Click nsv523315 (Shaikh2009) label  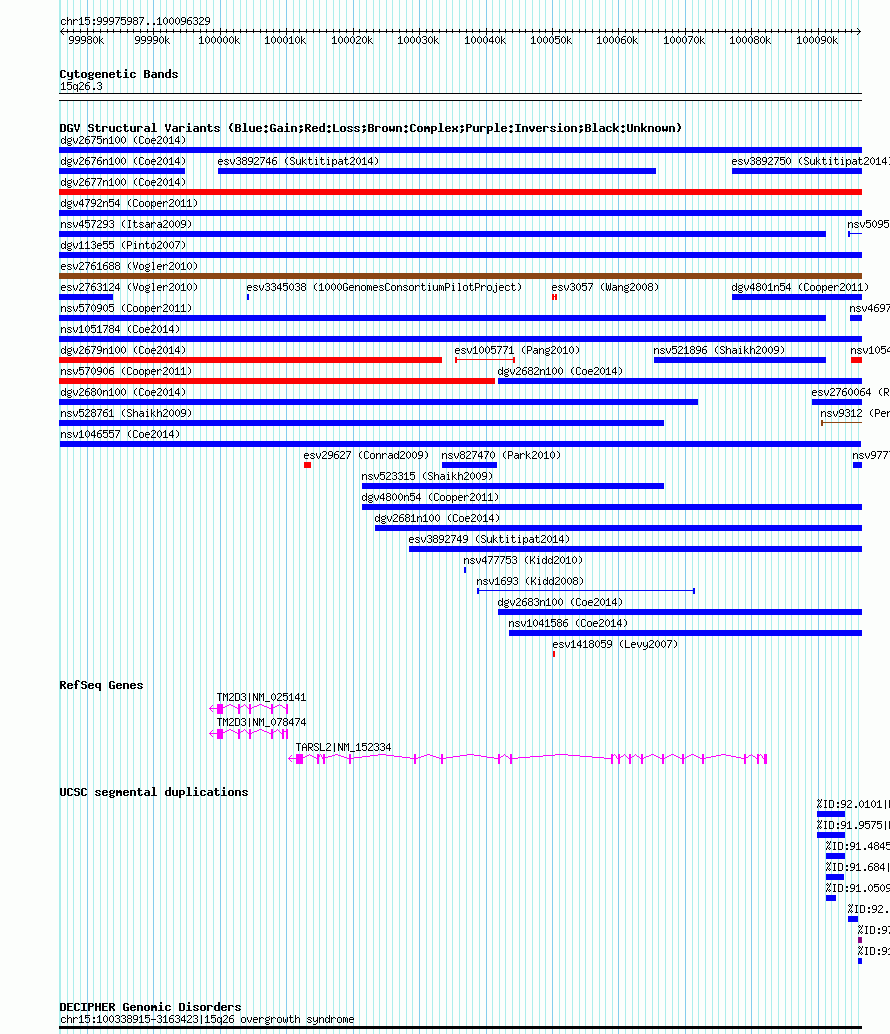(x=427, y=477)
